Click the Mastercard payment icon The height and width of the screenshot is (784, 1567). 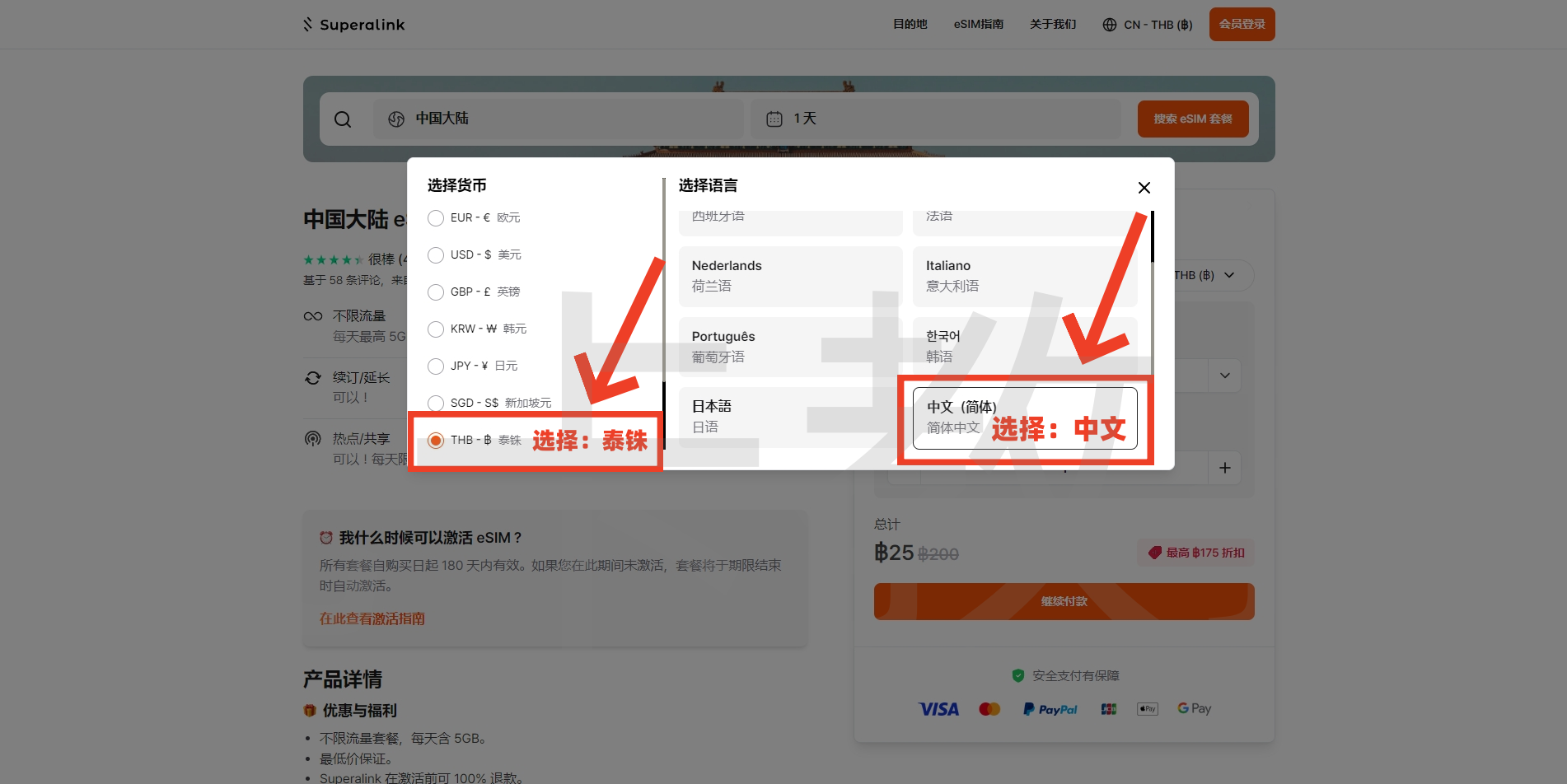click(989, 708)
